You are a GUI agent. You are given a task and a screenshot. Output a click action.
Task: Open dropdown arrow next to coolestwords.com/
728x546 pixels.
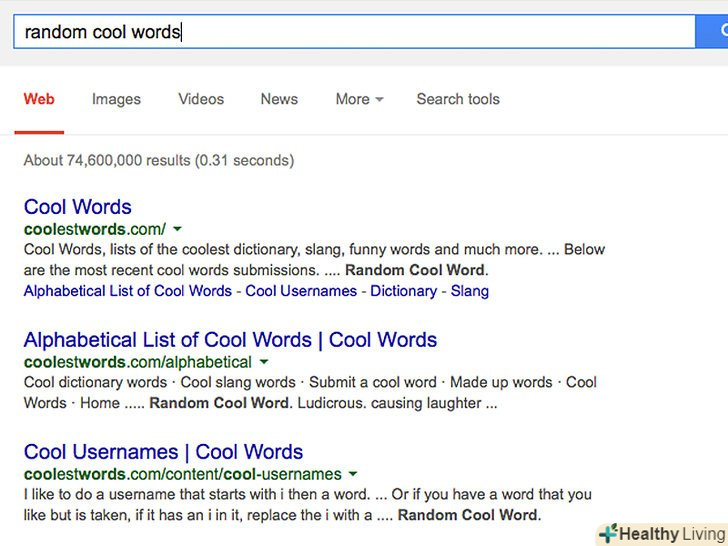177,229
